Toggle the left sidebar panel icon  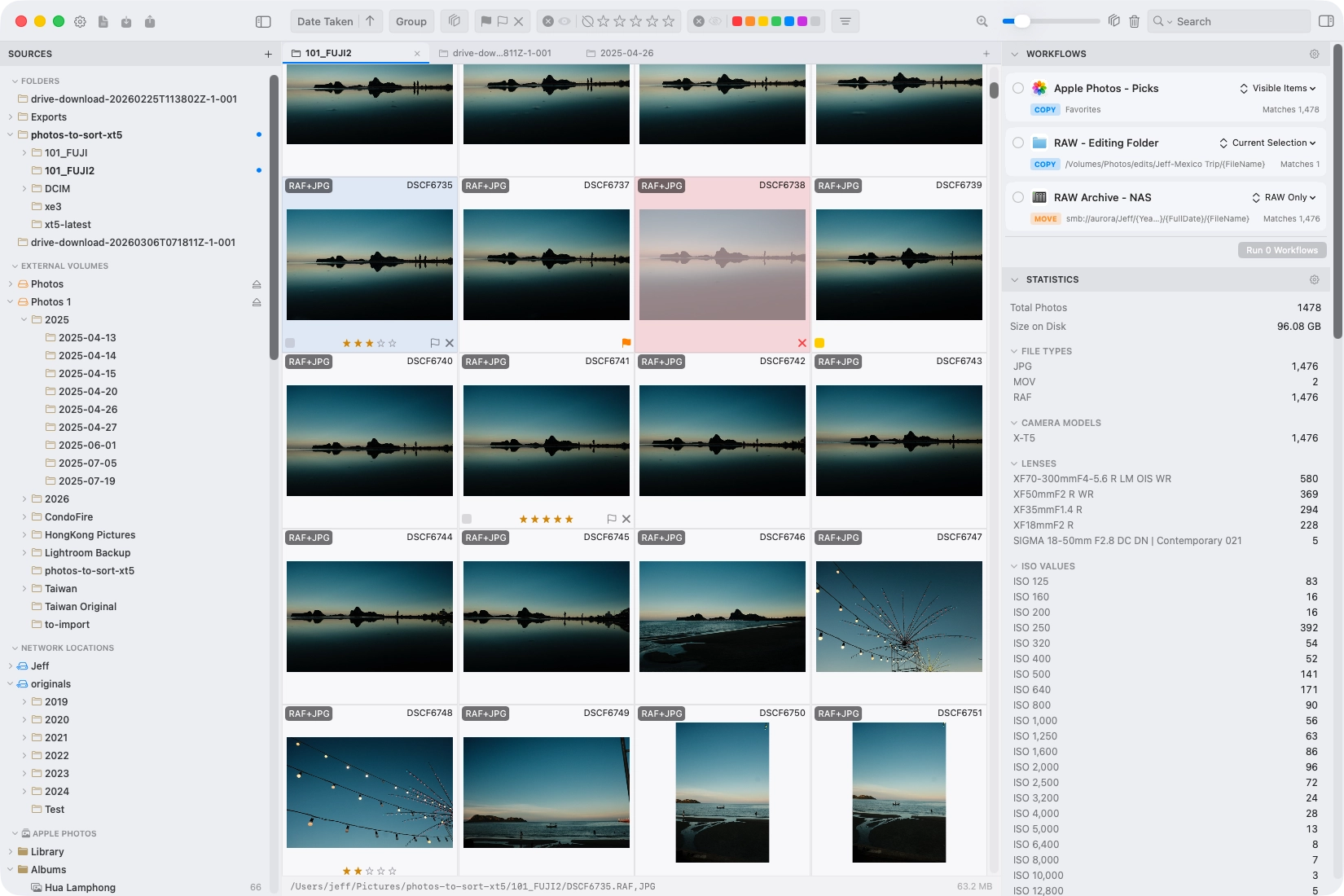tap(263, 22)
